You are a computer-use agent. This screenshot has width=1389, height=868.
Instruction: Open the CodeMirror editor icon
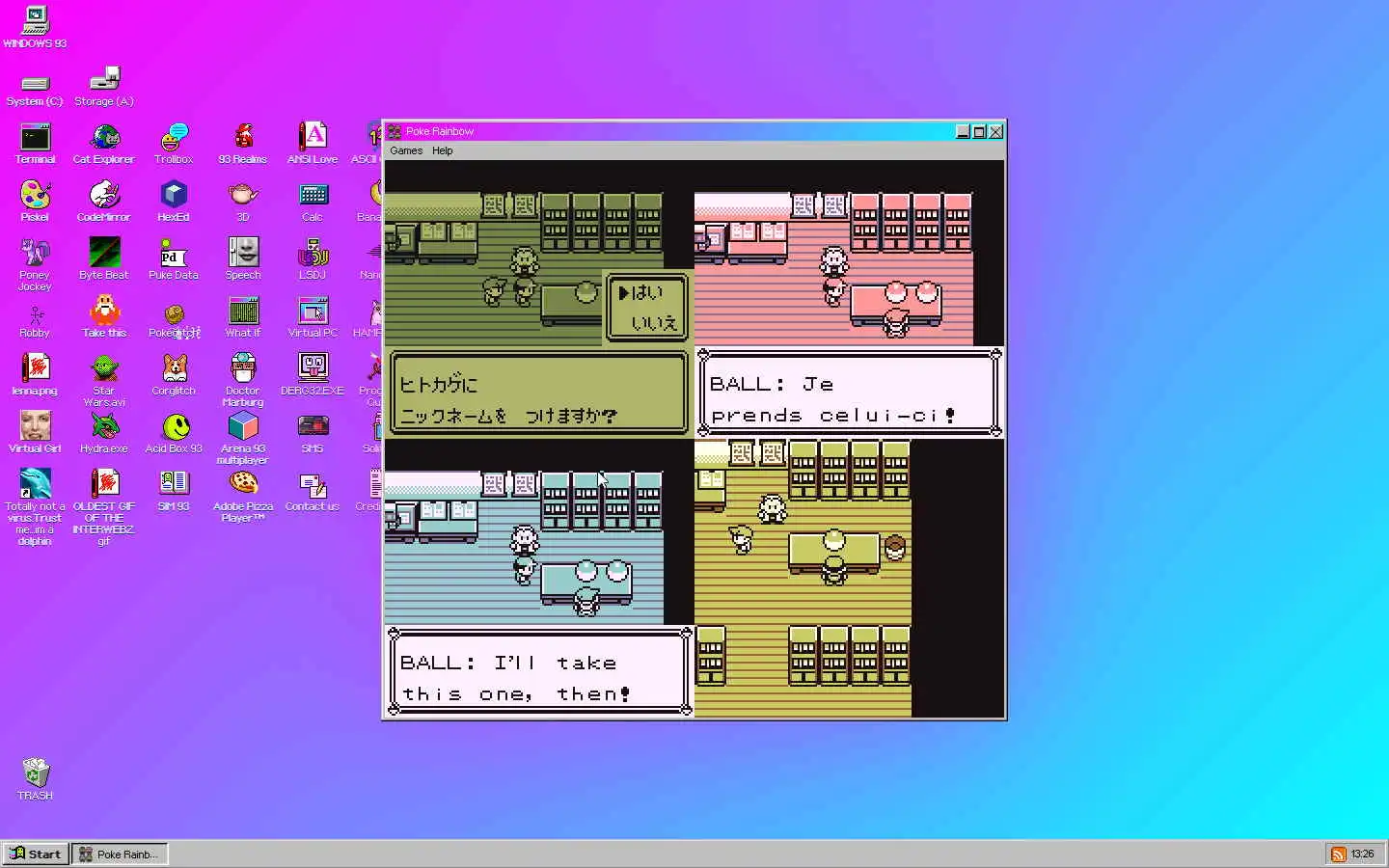coord(104,203)
